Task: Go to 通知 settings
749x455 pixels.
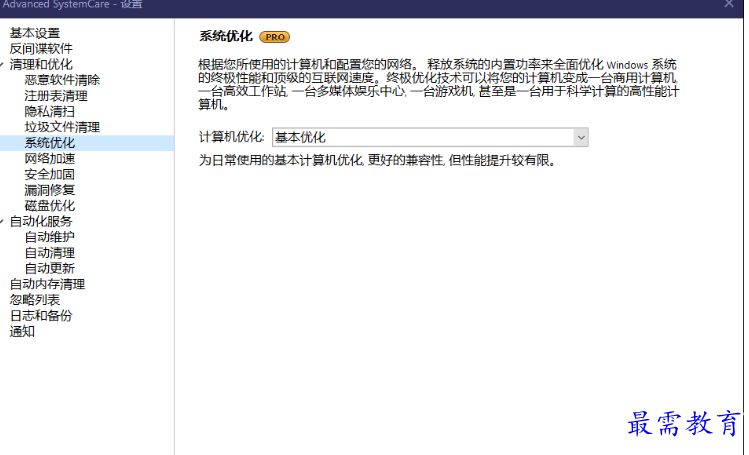Action: (22, 331)
